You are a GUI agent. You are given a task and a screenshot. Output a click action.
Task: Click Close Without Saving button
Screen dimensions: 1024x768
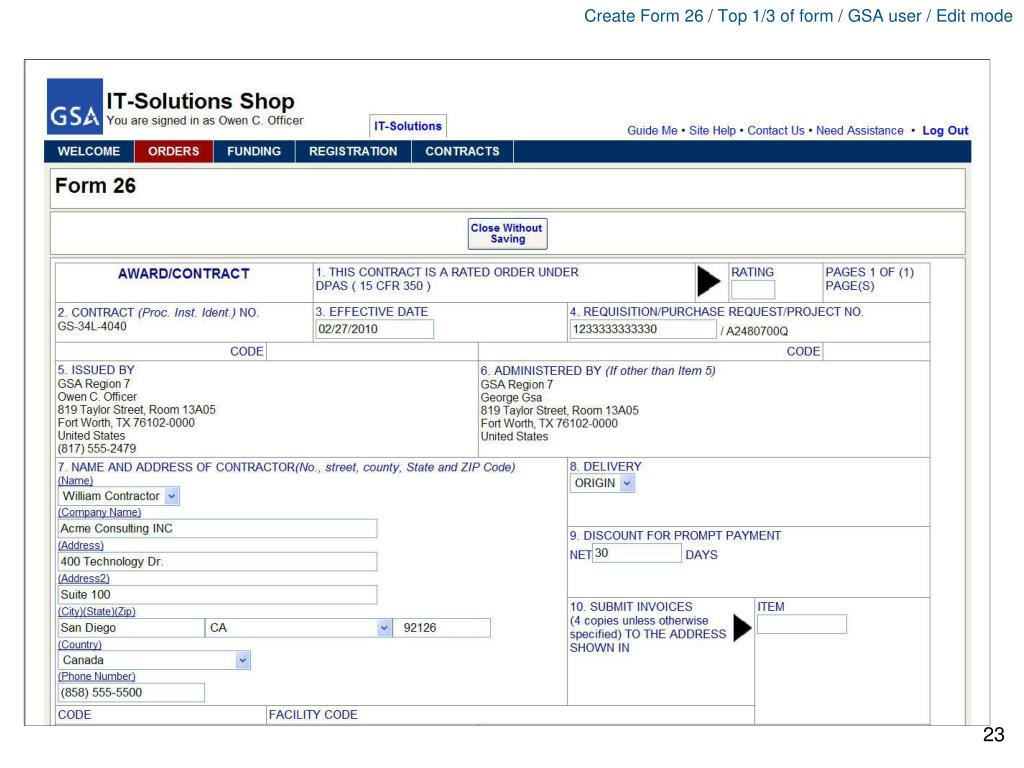[507, 234]
